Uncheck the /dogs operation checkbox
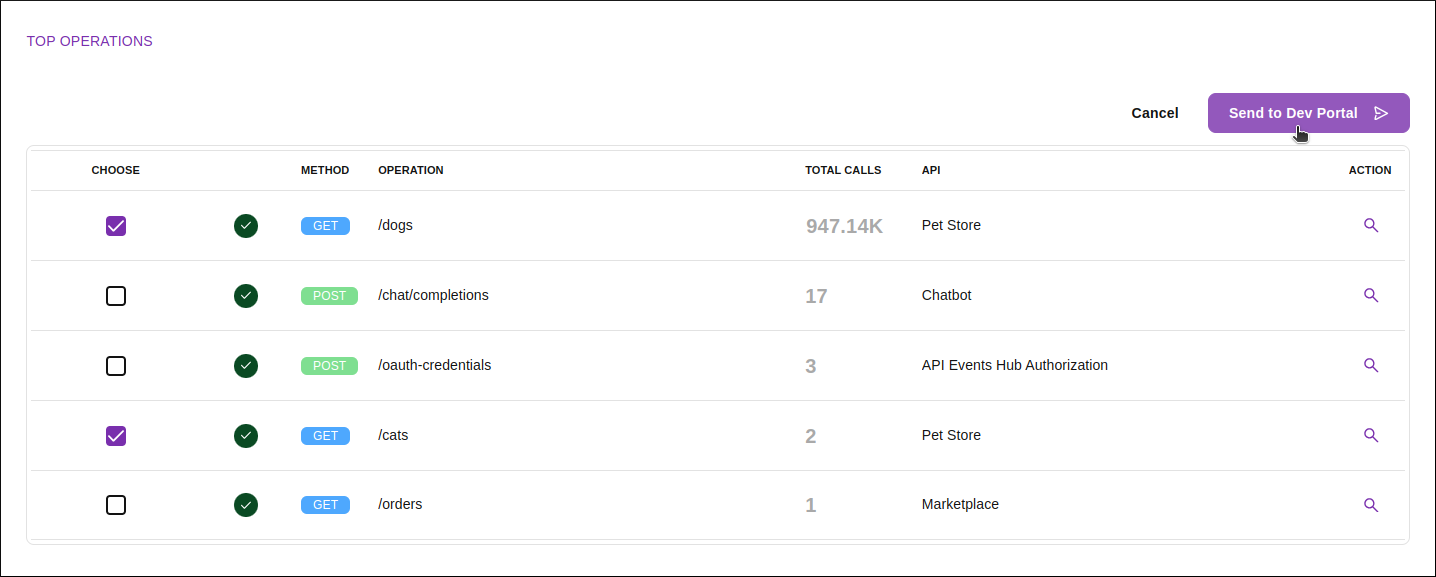This screenshot has width=1436, height=577. point(116,226)
